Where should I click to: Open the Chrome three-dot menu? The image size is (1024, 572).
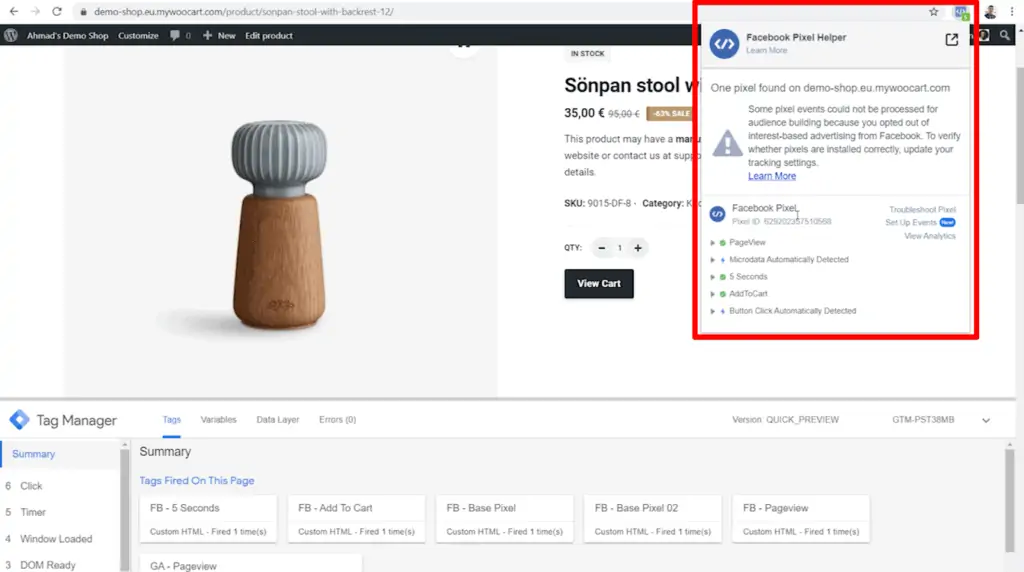(x=1012, y=12)
